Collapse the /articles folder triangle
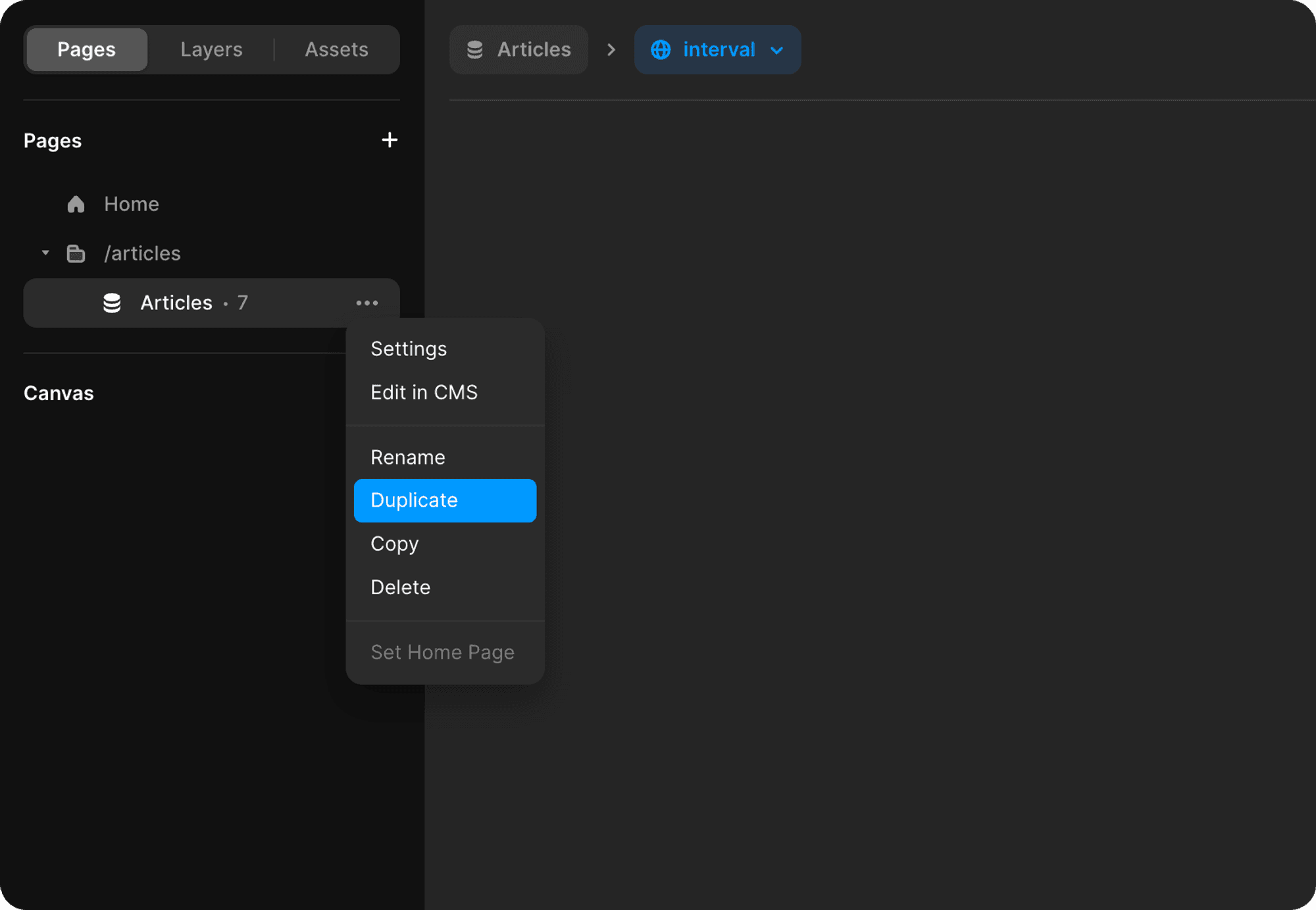This screenshot has width=1316, height=910. click(45, 253)
